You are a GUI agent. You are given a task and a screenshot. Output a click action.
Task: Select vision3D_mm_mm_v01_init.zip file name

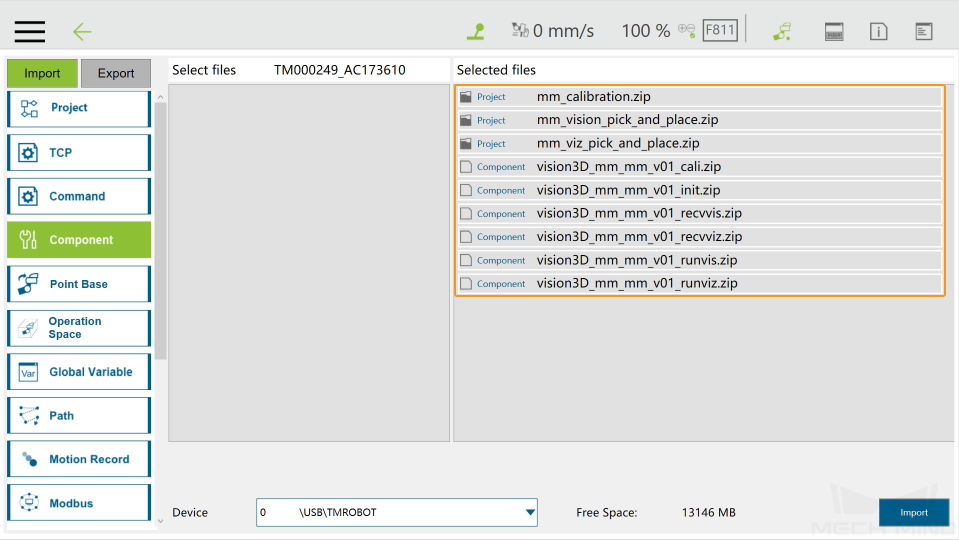pyautogui.click(x=628, y=190)
